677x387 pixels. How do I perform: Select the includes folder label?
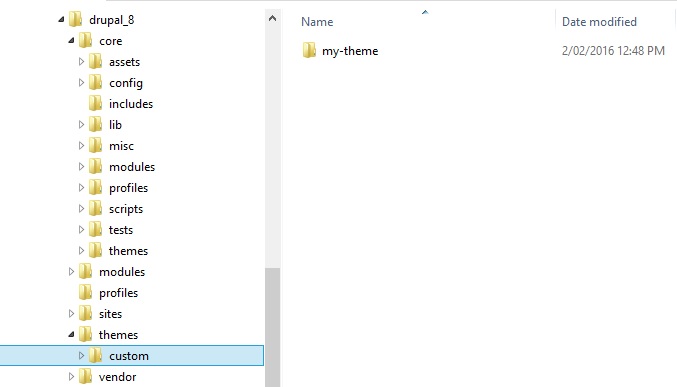[x=131, y=104]
